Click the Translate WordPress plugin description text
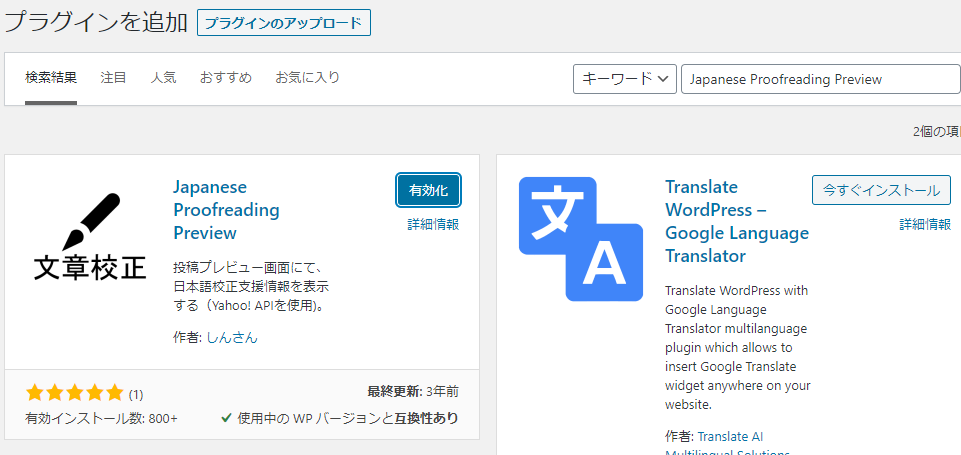The width and height of the screenshot is (961, 455). pos(738,347)
